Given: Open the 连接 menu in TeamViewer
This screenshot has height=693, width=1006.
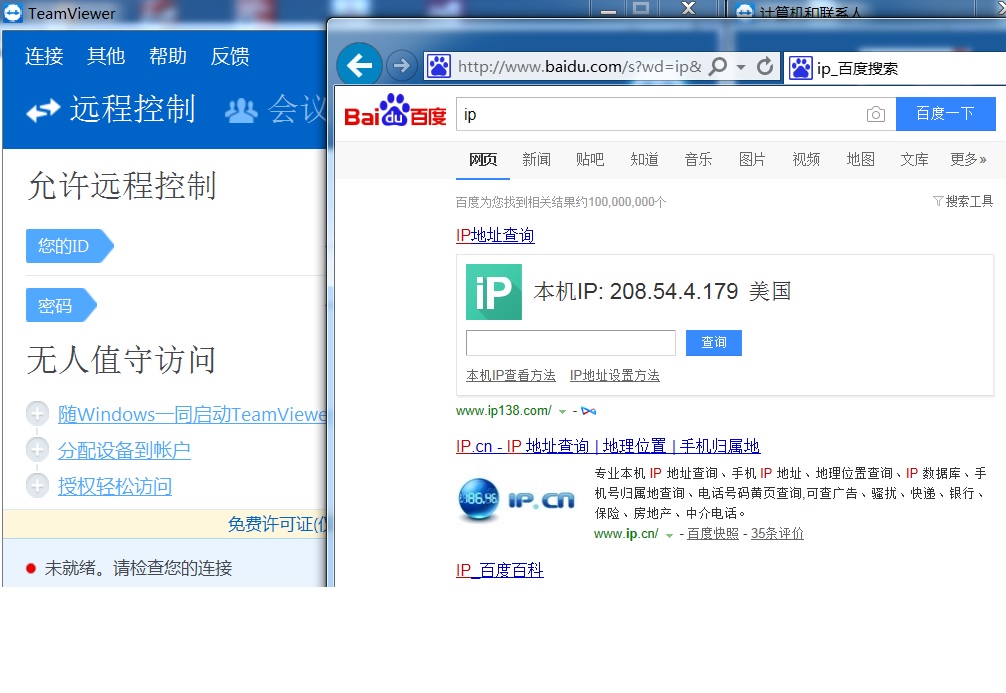Looking at the screenshot, I should 44,56.
